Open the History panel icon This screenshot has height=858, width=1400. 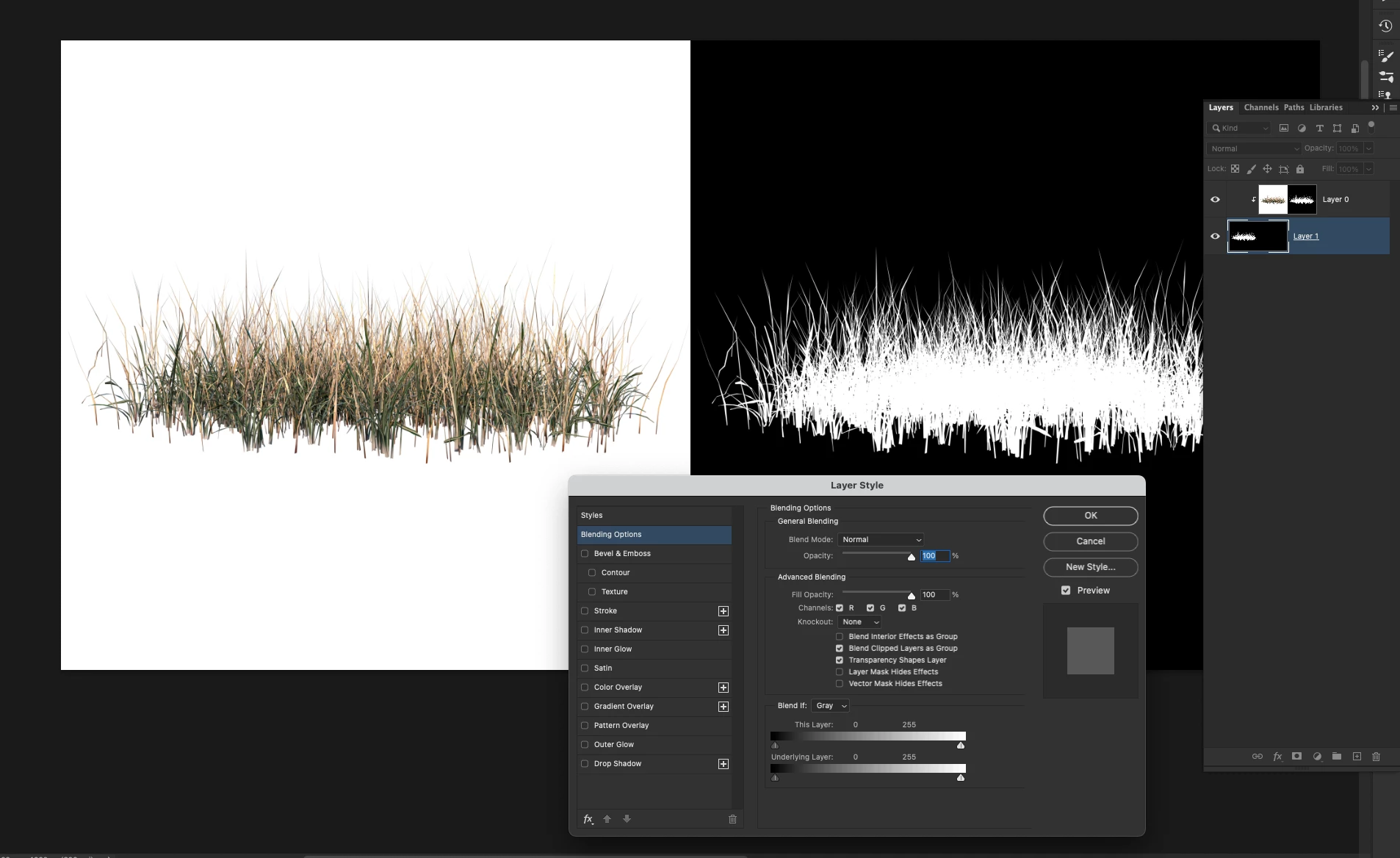(x=1385, y=26)
